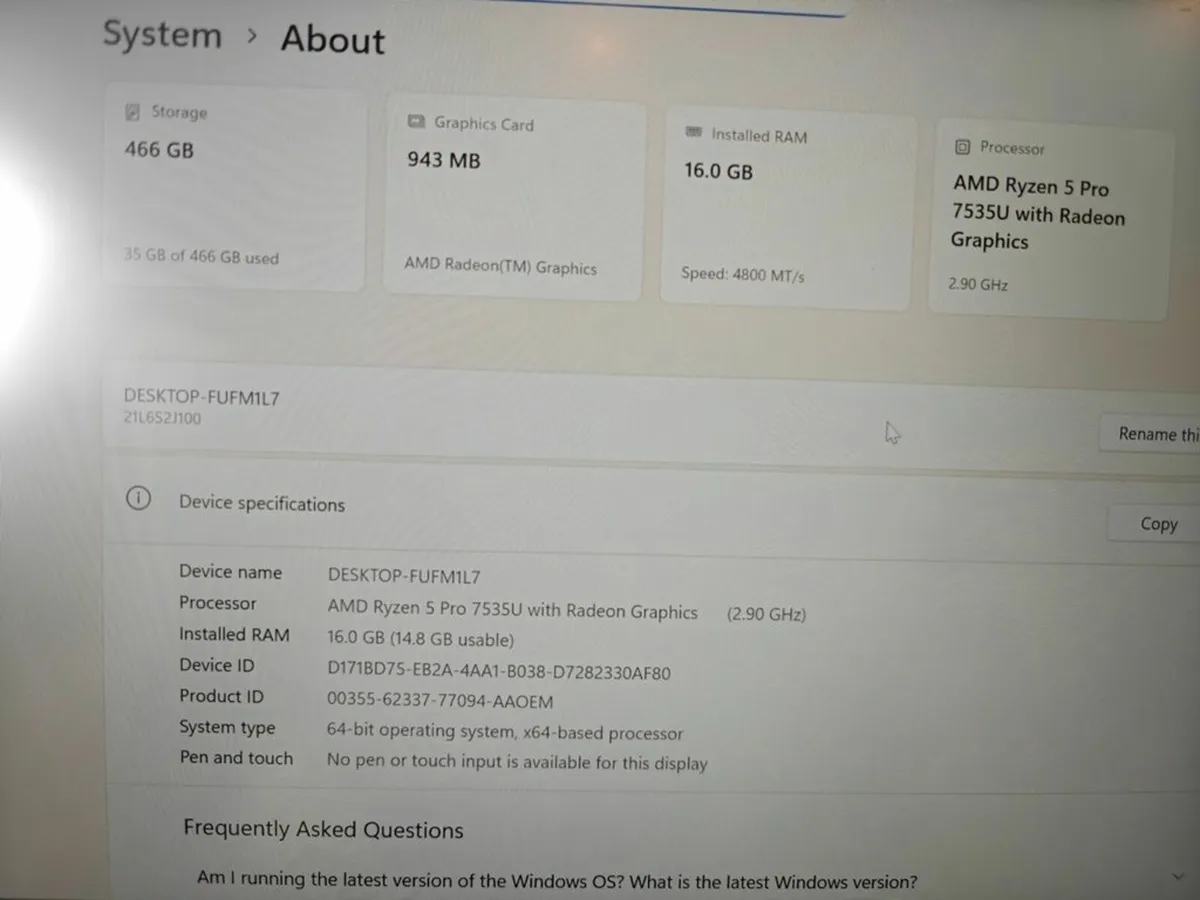The width and height of the screenshot is (1200, 900).
Task: Click the chevron beside the Windows FAQ
Action: pos(1176,876)
